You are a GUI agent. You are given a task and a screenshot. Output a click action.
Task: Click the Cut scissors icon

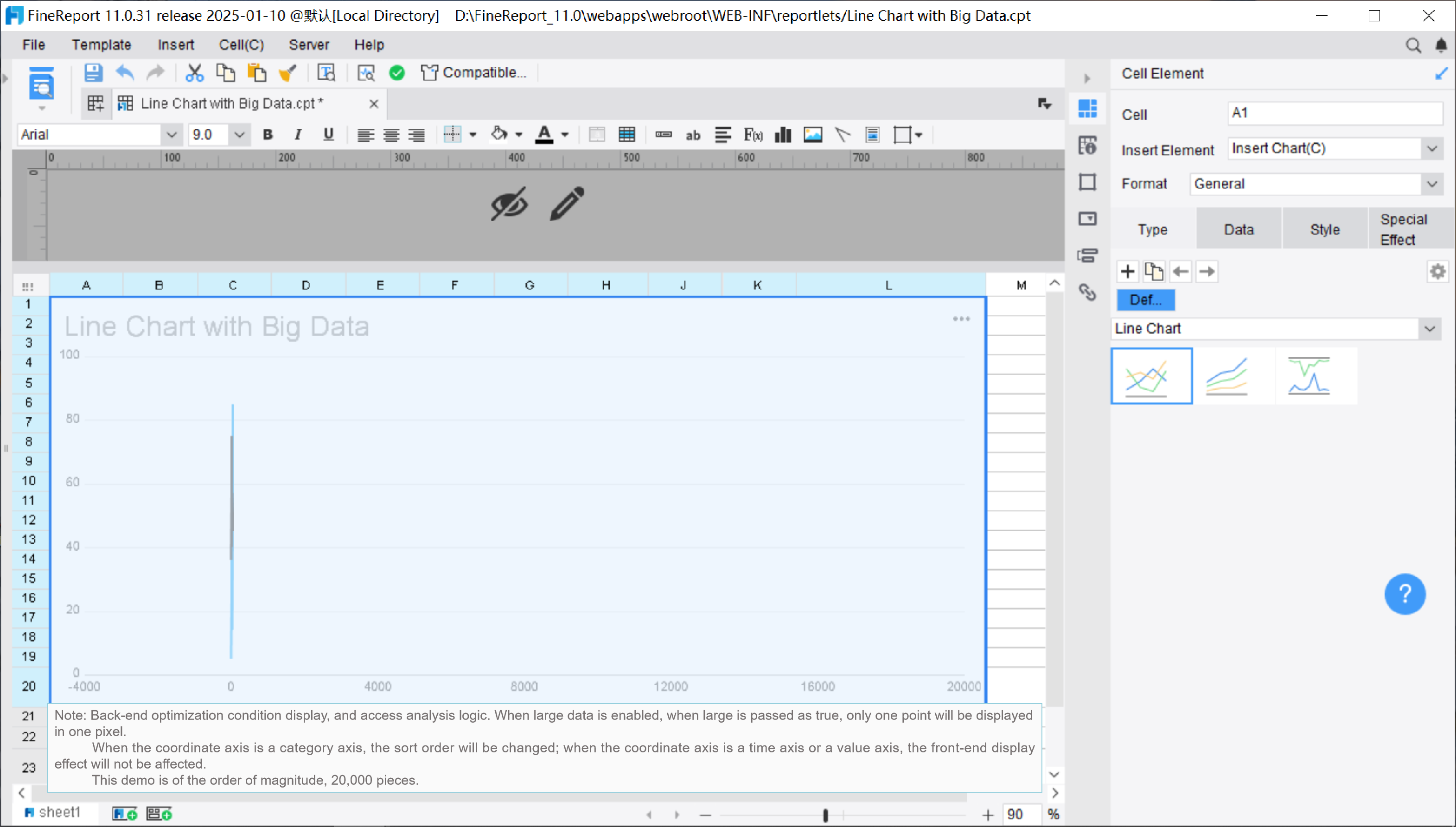(194, 73)
